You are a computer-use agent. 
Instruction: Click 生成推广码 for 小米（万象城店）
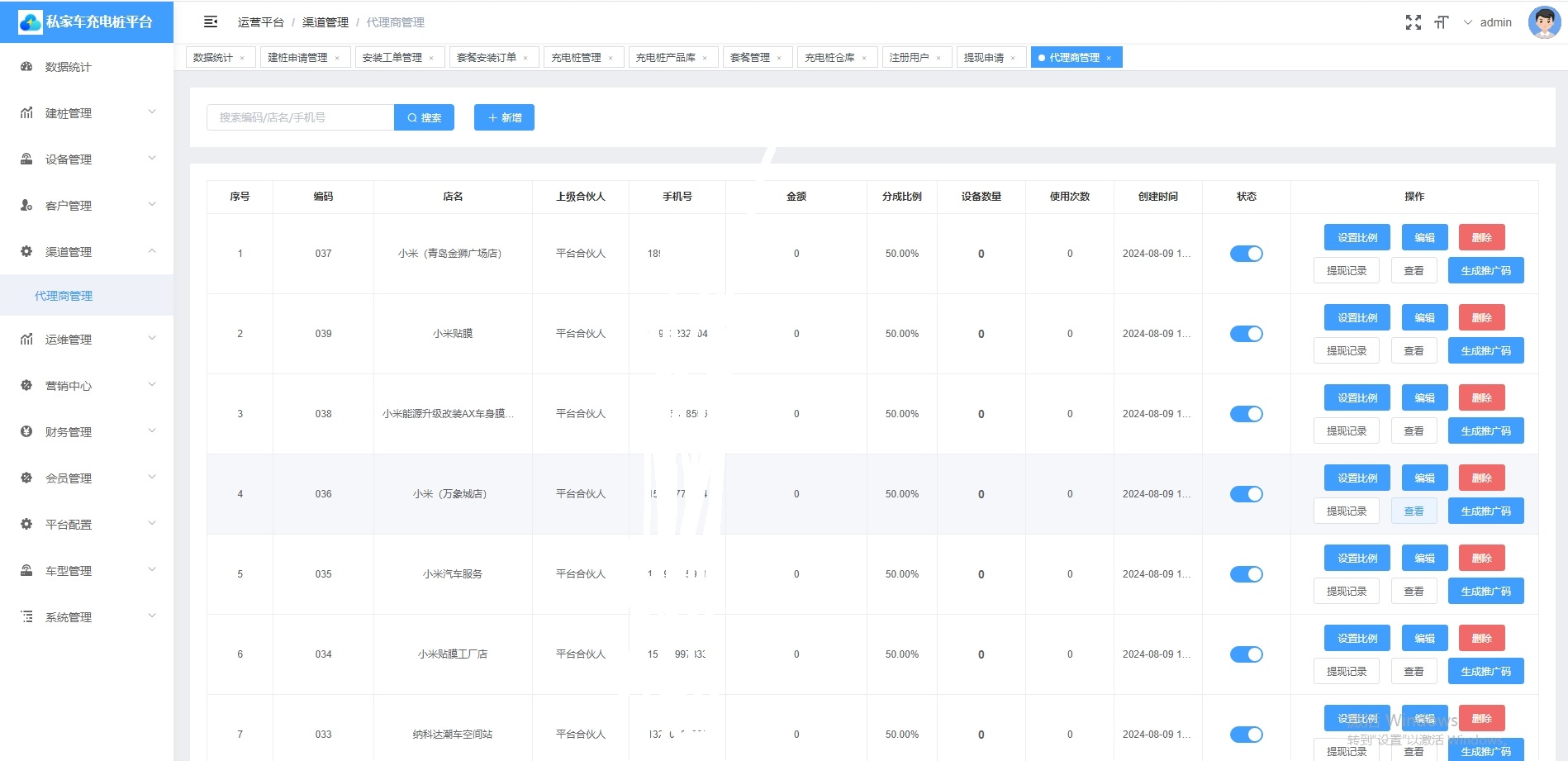1485,511
